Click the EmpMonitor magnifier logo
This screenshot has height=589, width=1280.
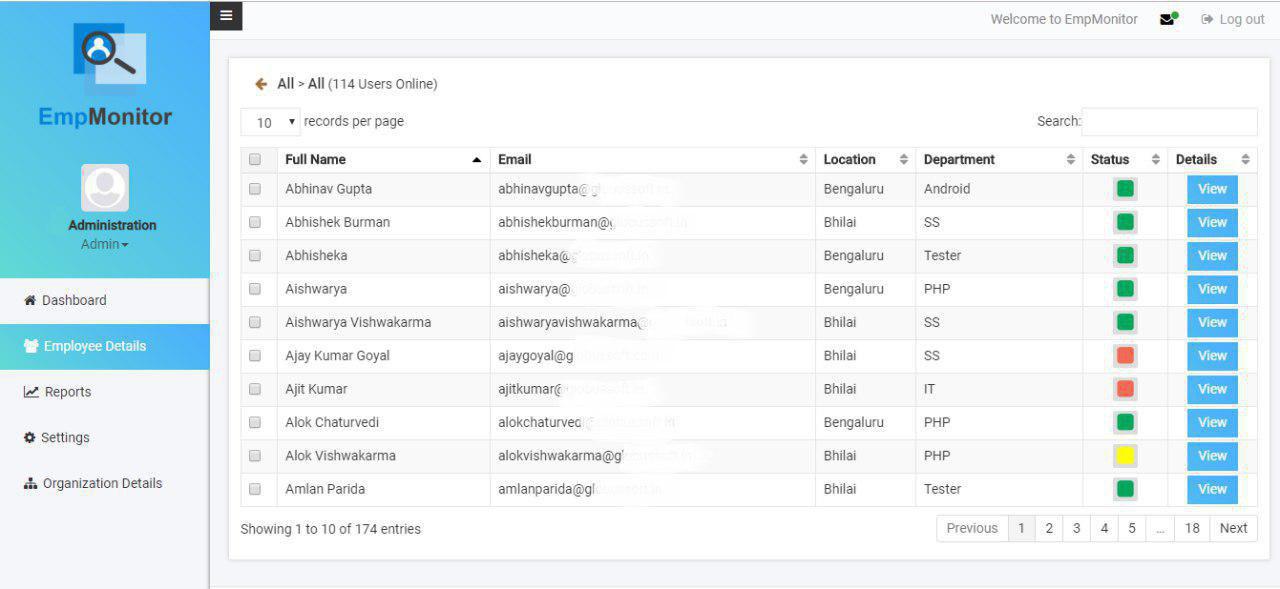tap(109, 56)
